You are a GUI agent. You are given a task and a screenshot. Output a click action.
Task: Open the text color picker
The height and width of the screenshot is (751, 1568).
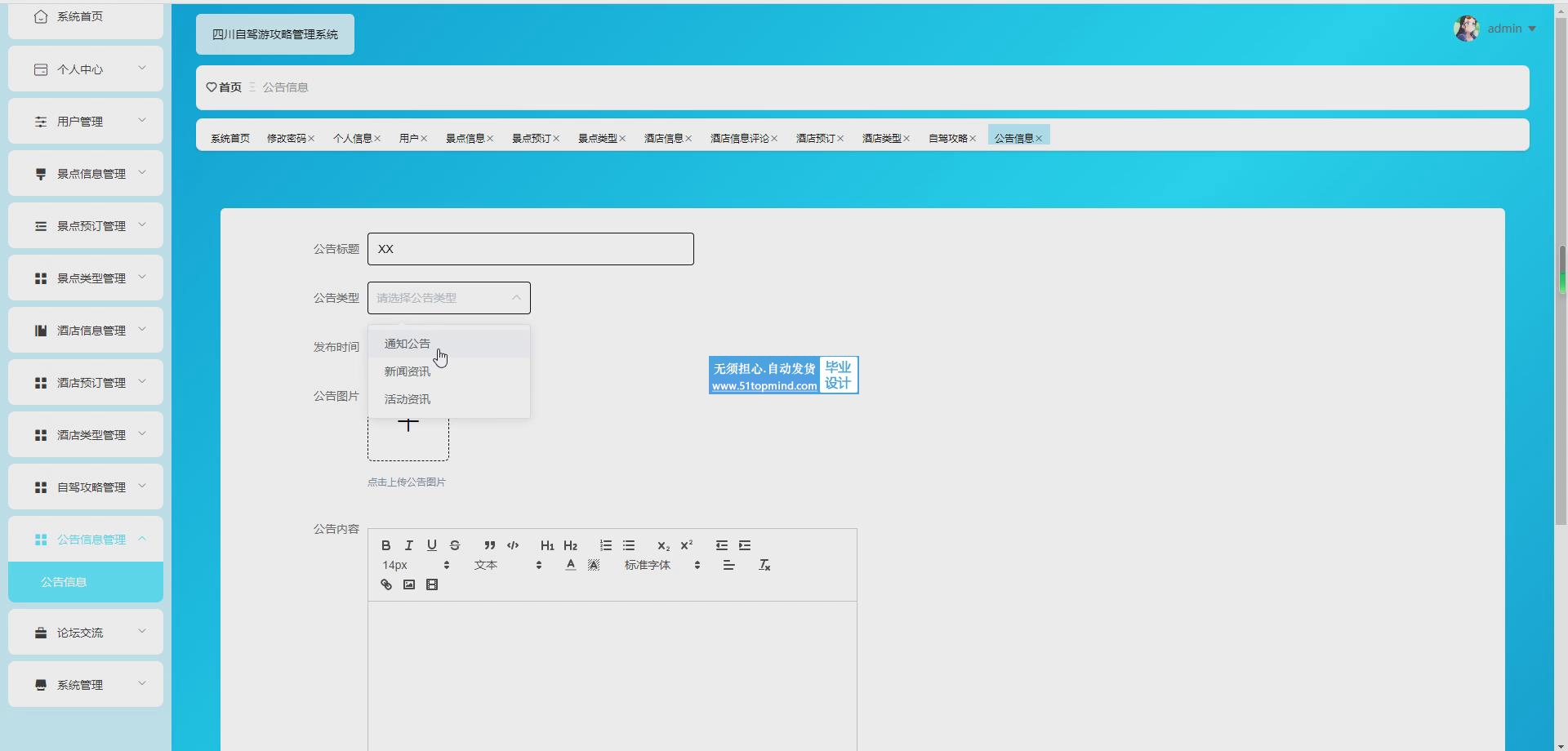[x=571, y=565]
